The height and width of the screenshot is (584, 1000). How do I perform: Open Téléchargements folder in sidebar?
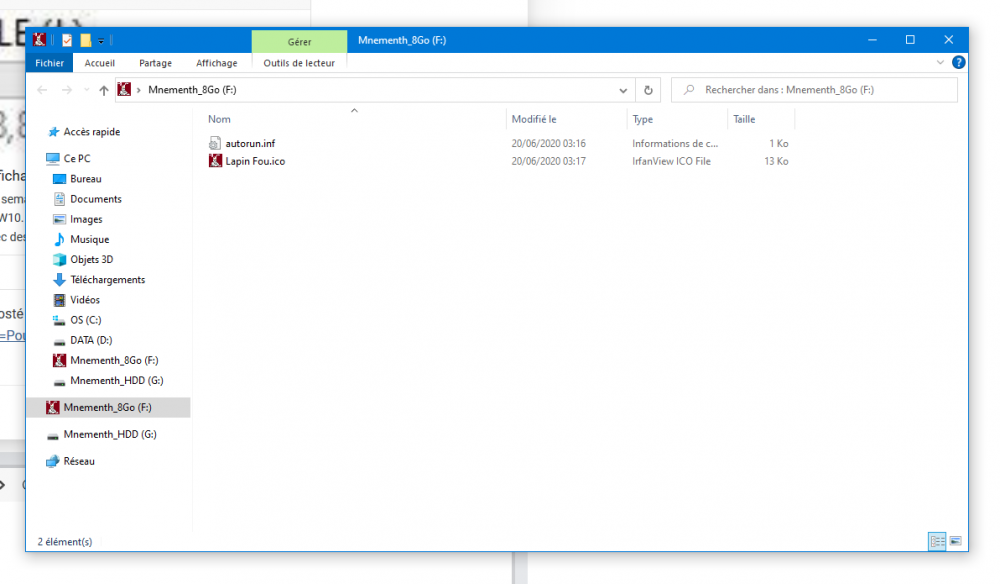tap(107, 280)
